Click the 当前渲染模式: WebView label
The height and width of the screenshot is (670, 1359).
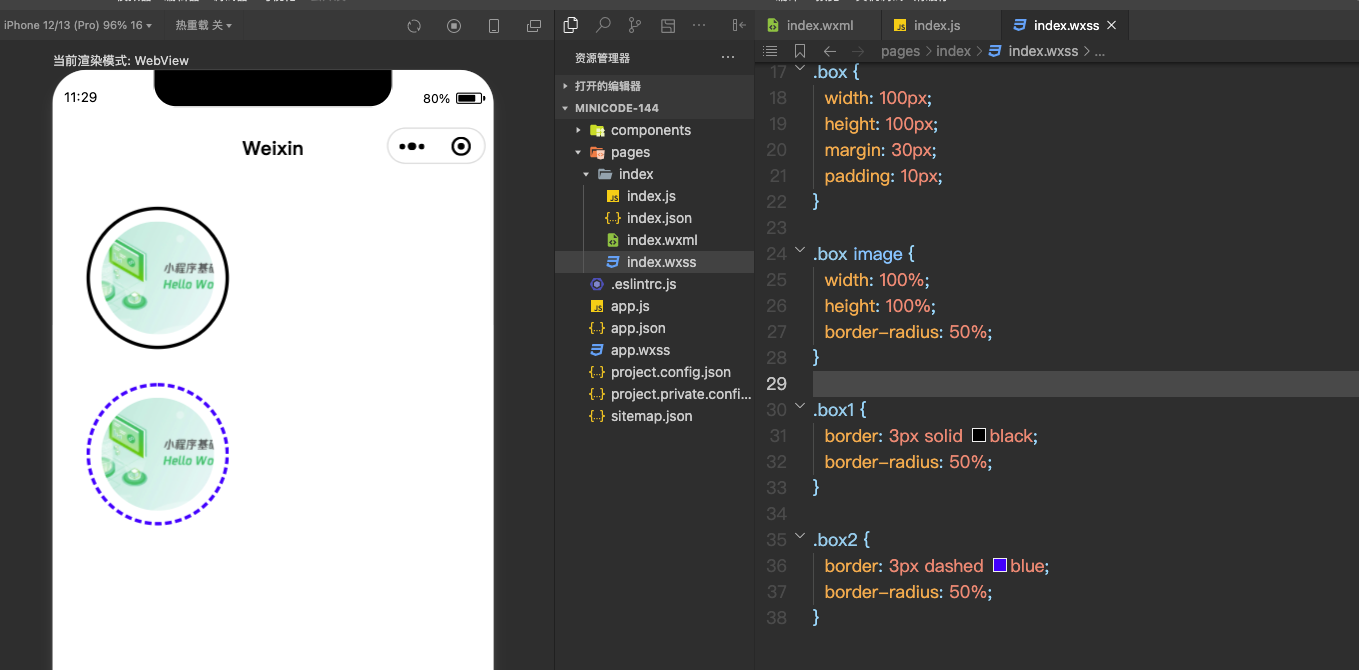[121, 60]
